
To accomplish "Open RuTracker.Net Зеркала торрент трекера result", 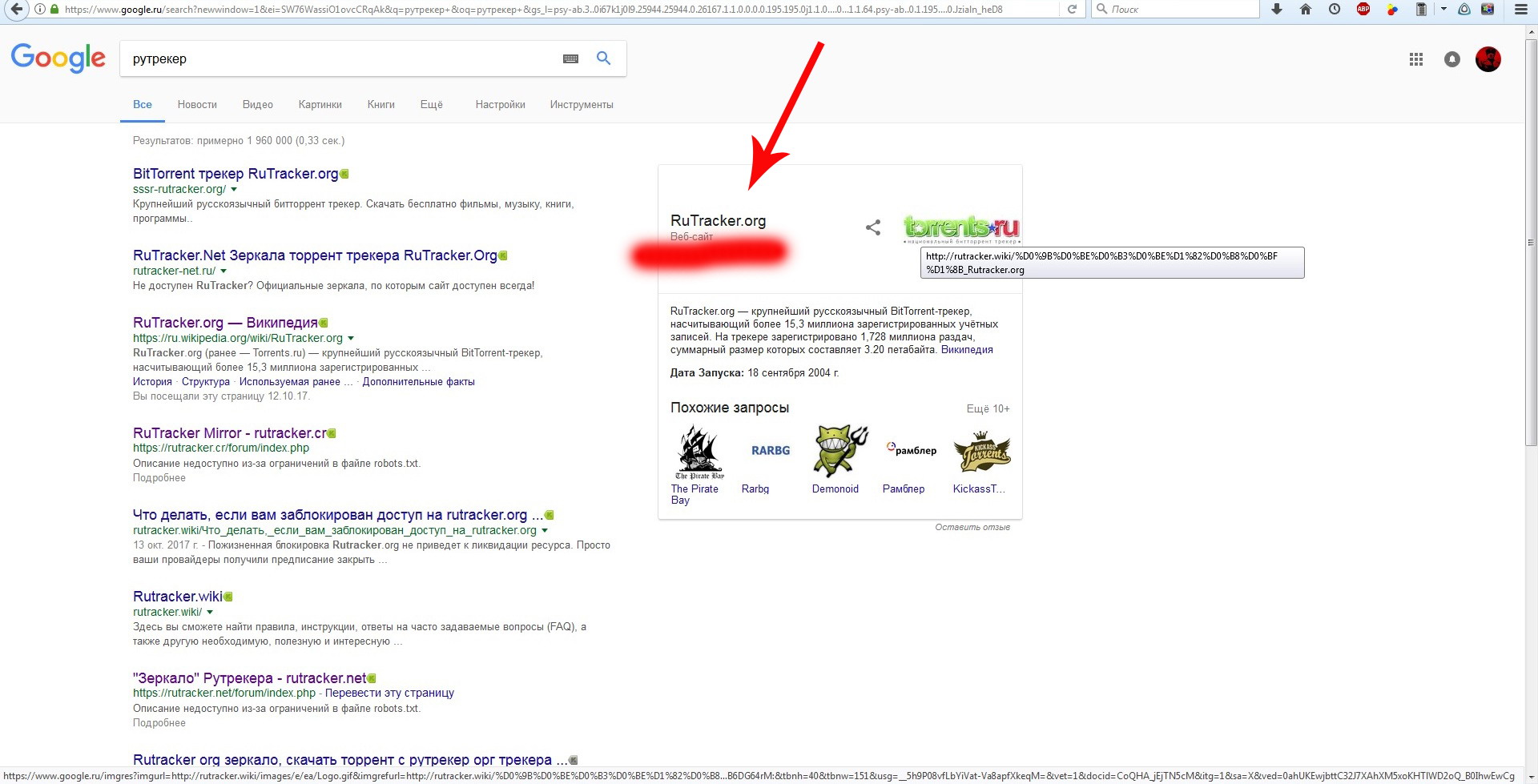I will pyautogui.click(x=316, y=255).
